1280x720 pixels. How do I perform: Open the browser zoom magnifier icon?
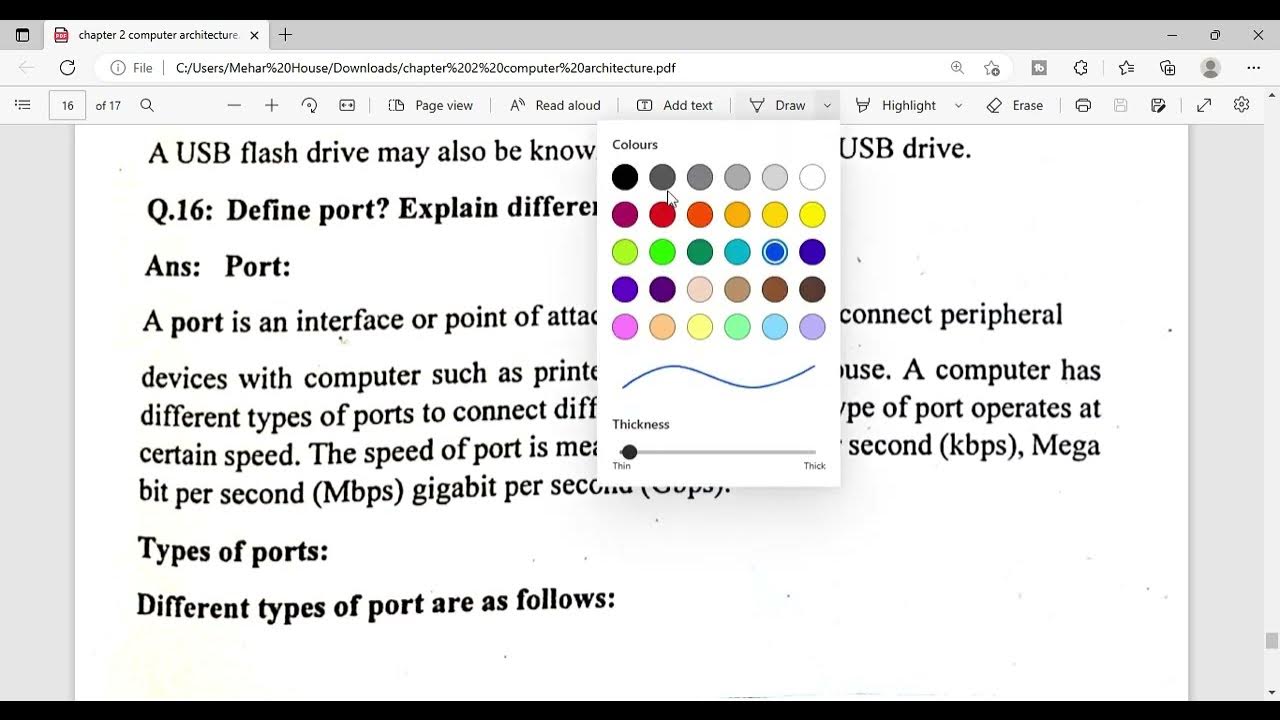(x=957, y=68)
